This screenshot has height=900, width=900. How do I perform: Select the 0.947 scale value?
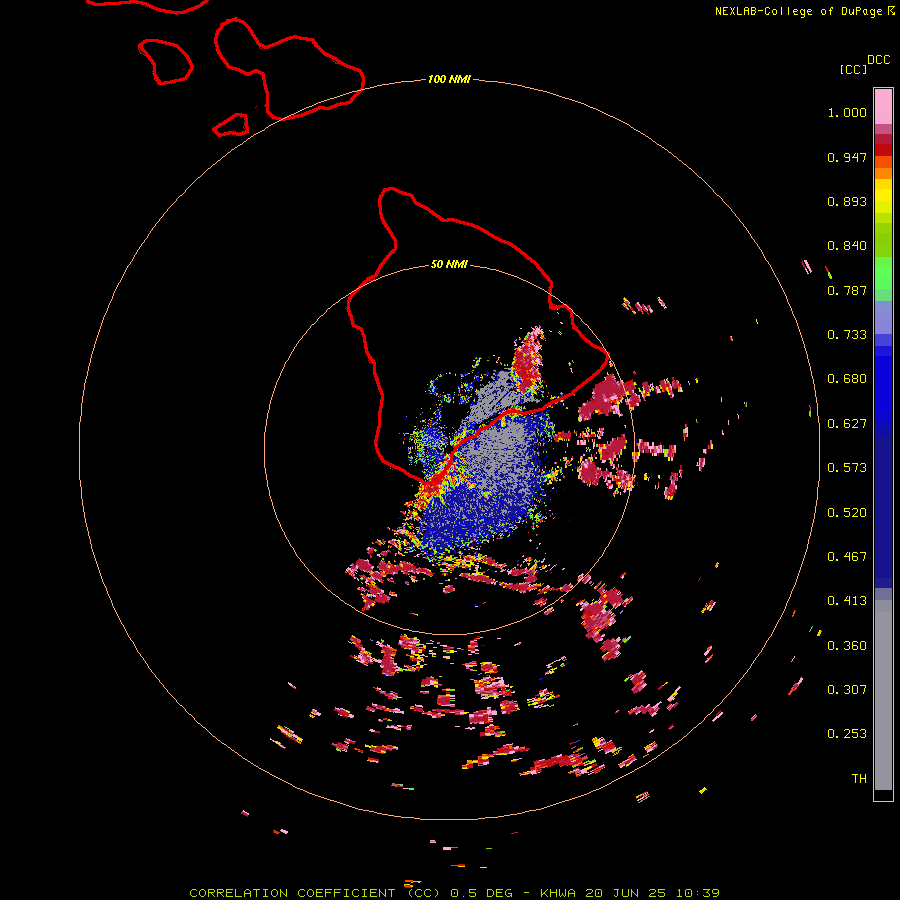click(847, 157)
